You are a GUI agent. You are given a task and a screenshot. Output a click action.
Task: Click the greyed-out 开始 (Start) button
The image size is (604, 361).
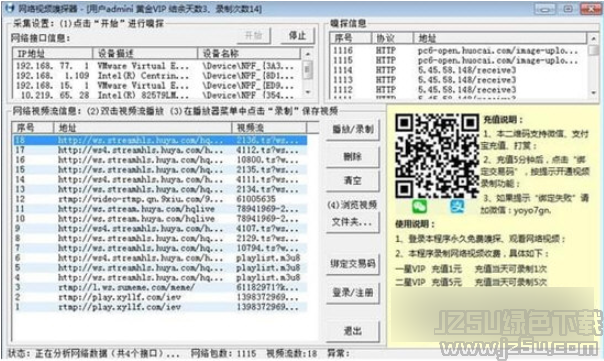coord(253,36)
